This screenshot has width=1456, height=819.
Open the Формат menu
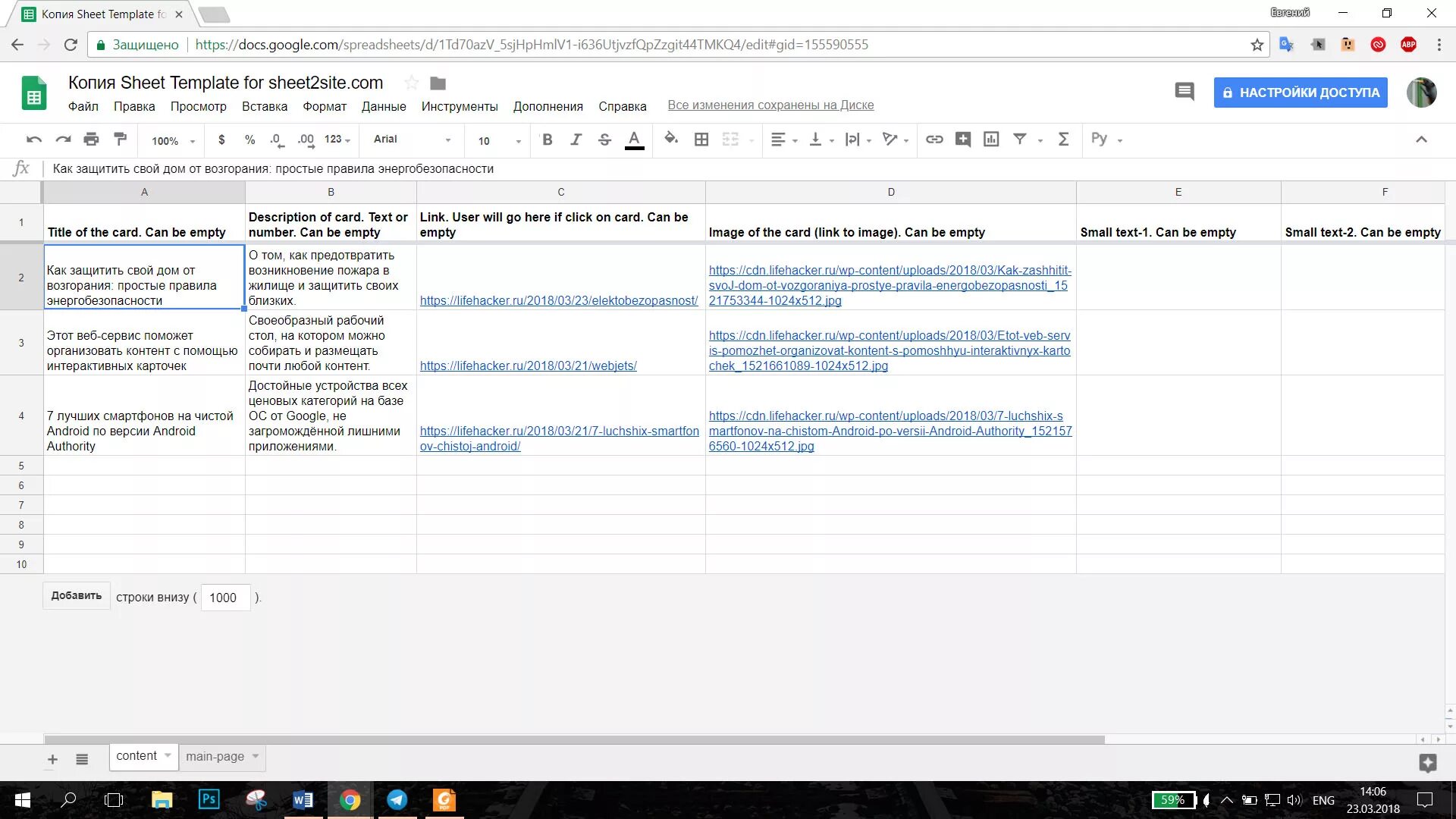pyautogui.click(x=324, y=106)
